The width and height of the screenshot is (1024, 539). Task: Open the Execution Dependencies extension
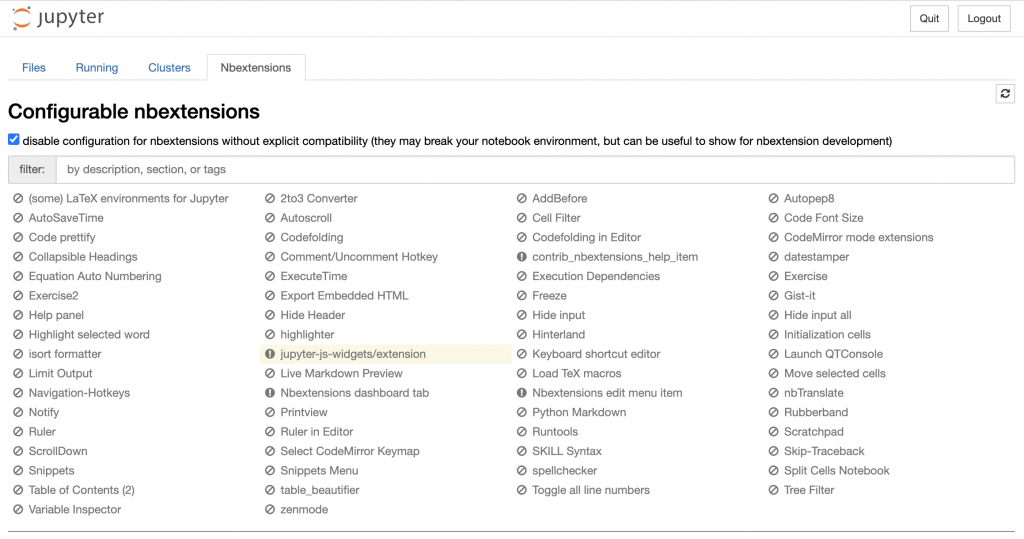coord(596,276)
